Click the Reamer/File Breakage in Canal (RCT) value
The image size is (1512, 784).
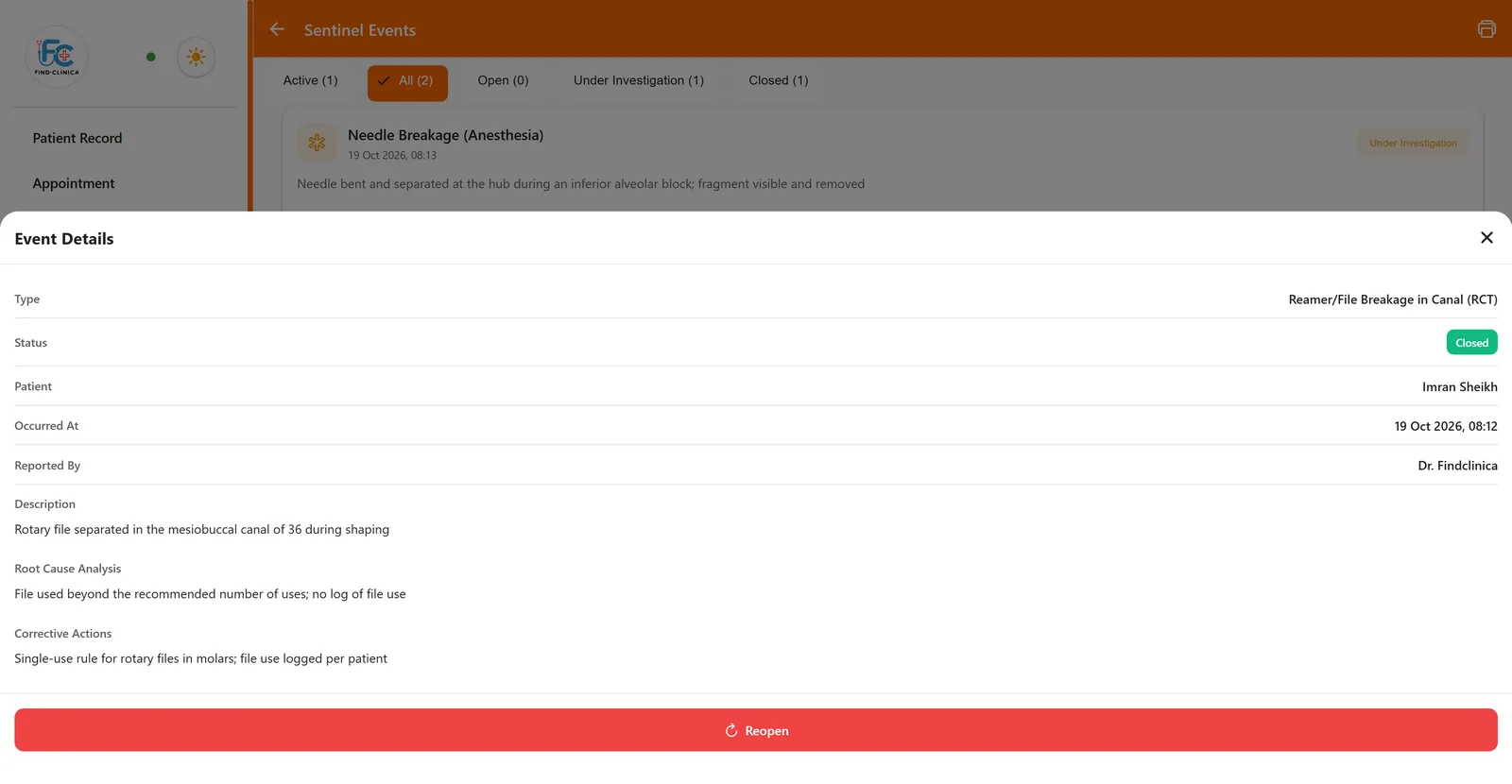coord(1393,299)
